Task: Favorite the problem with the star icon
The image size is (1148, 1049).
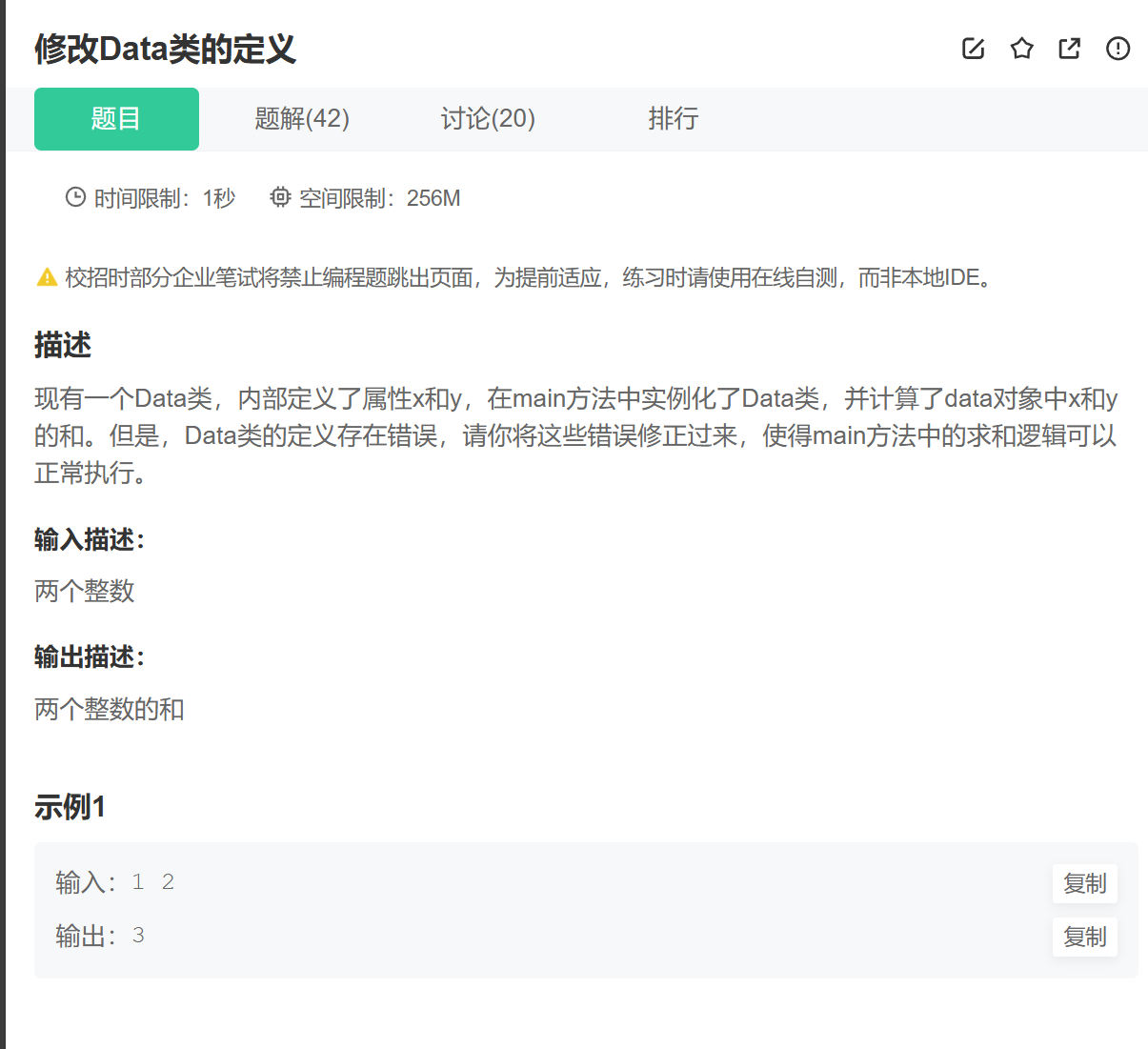Action: tap(1021, 49)
